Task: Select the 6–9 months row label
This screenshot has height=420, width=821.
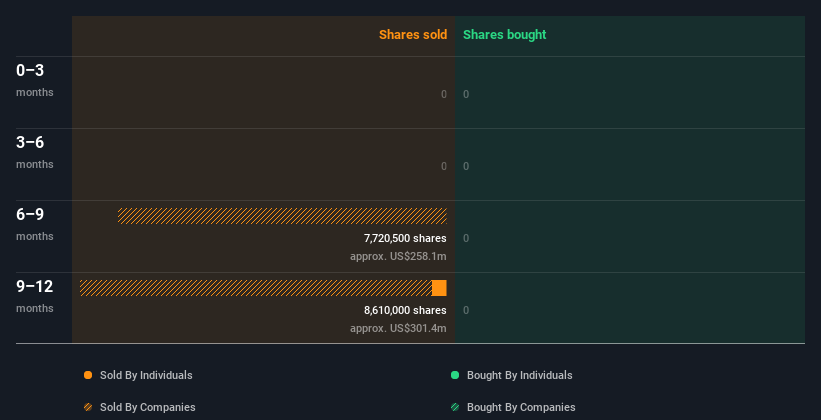Action: [35, 224]
